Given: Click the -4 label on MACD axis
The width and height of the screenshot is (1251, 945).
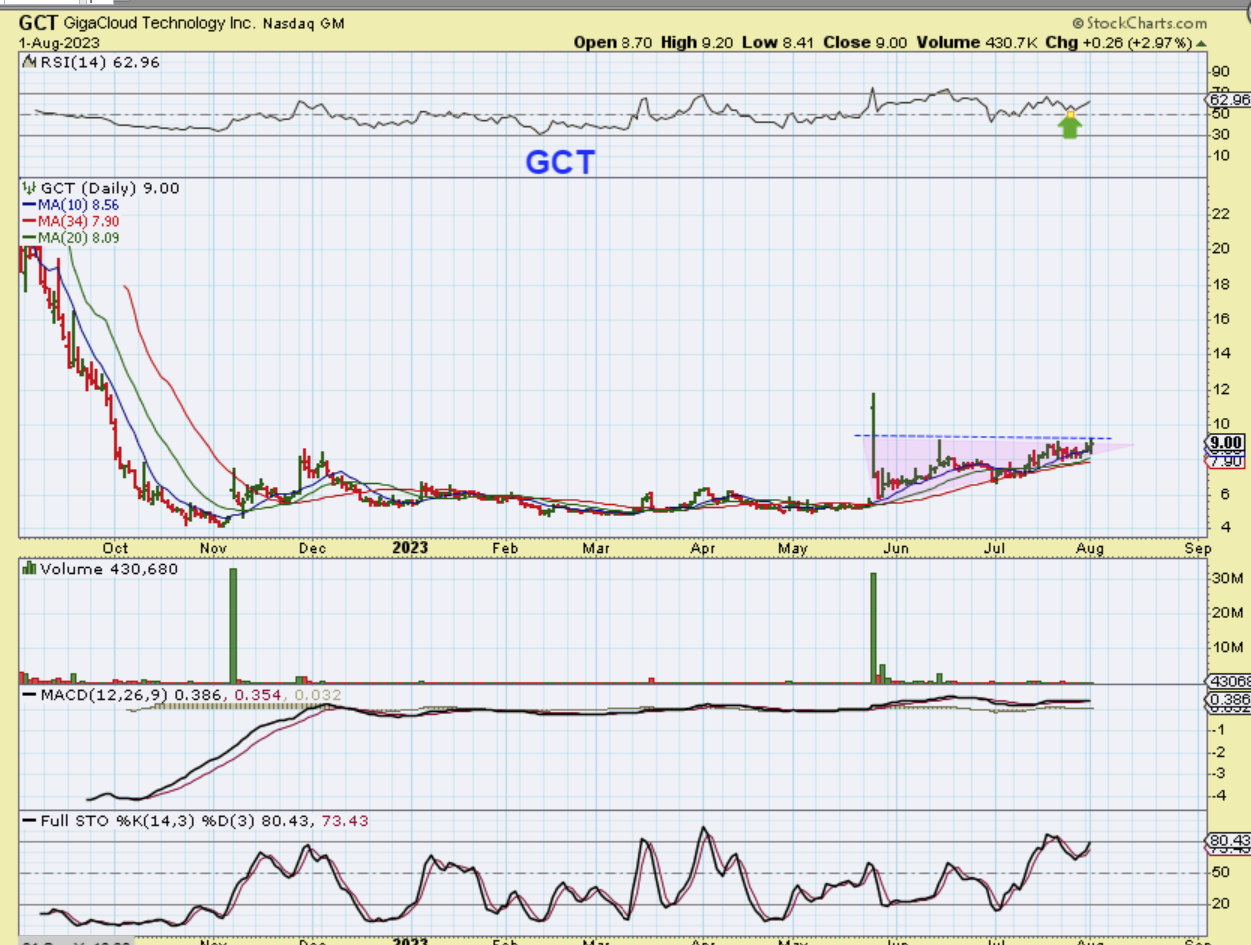Looking at the screenshot, I should (x=1219, y=795).
